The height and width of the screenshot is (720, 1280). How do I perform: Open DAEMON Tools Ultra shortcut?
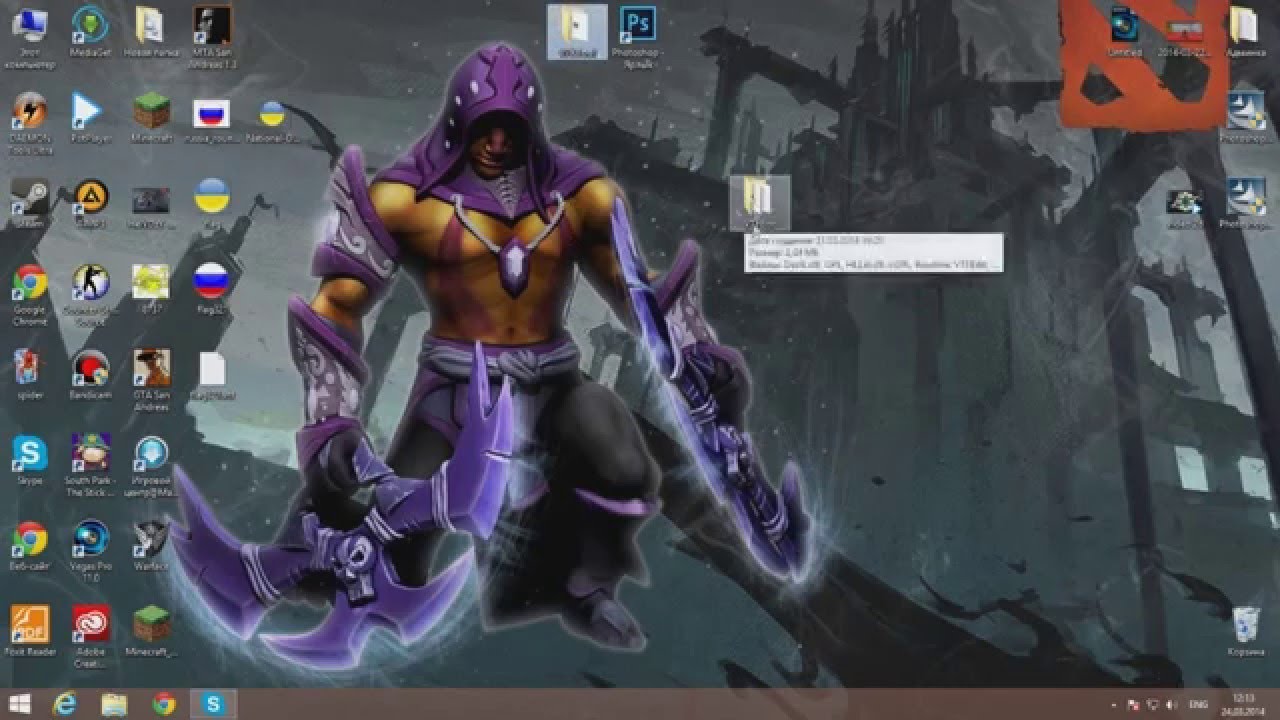pyautogui.click(x=30, y=122)
